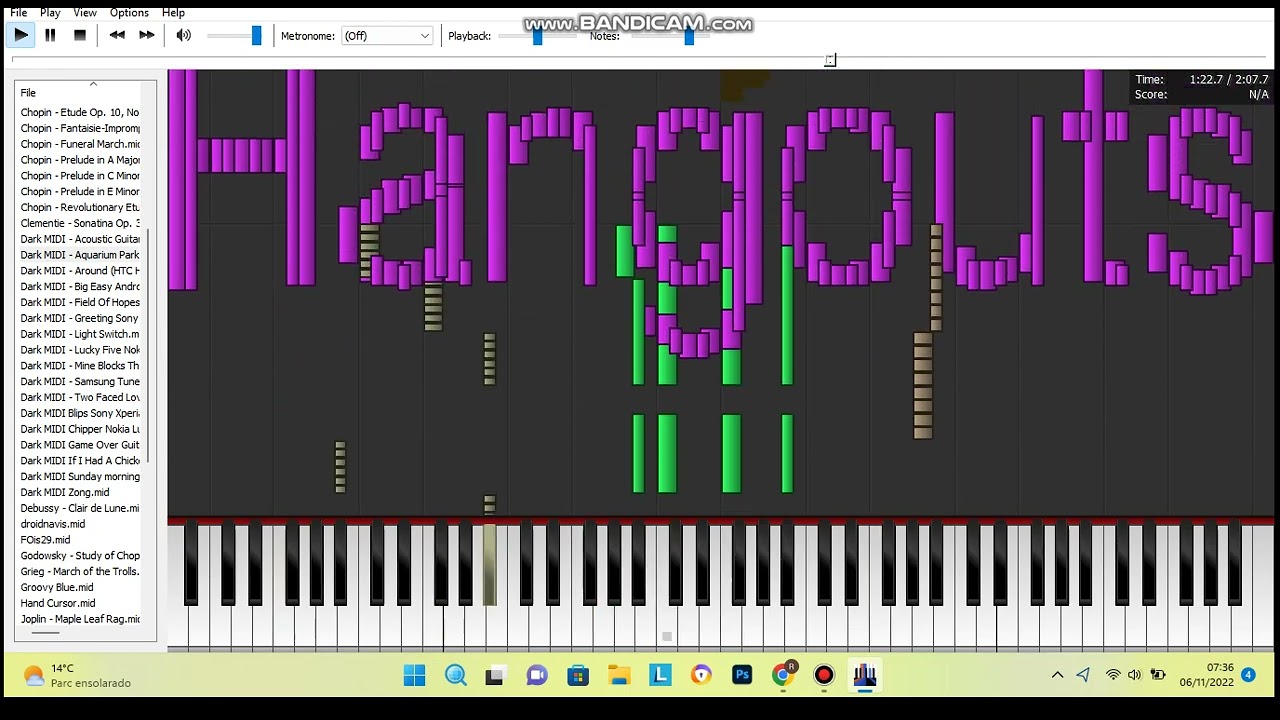Select Chopin - Prelude in A Major
1280x720 pixels.
coord(80,160)
